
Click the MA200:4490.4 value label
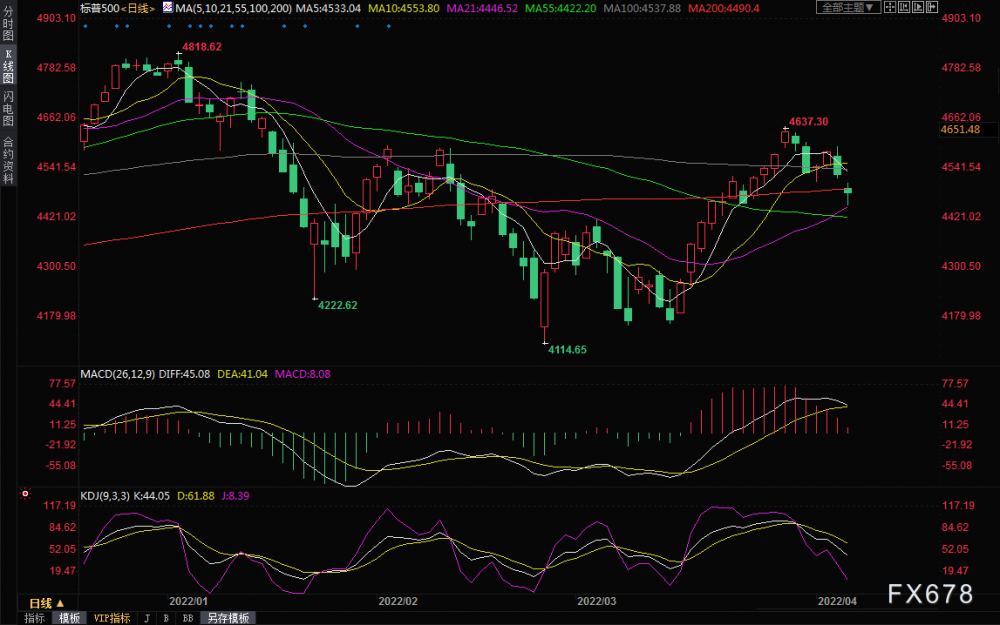coord(724,8)
